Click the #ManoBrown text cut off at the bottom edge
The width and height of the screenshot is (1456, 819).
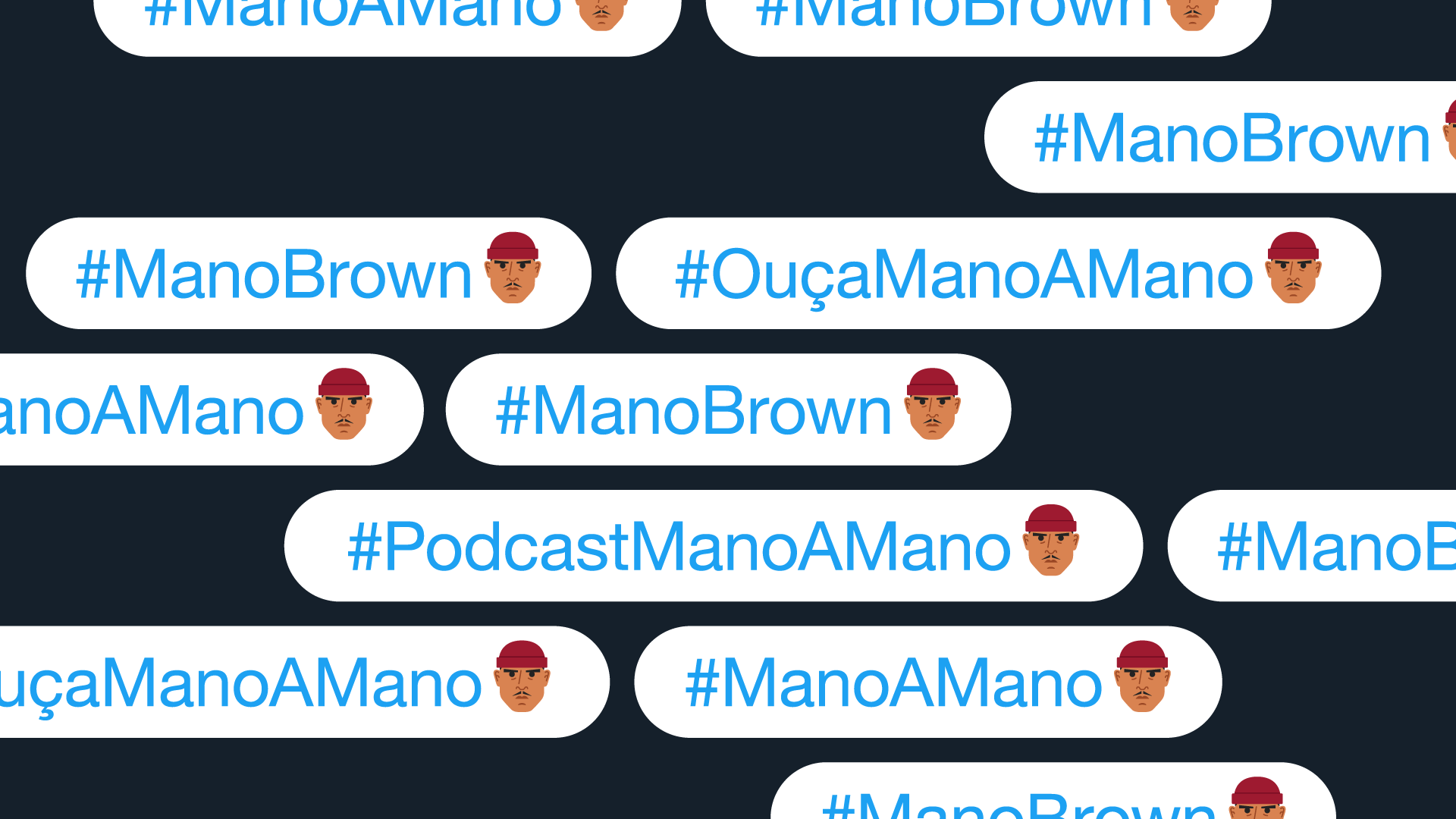click(x=1019, y=805)
